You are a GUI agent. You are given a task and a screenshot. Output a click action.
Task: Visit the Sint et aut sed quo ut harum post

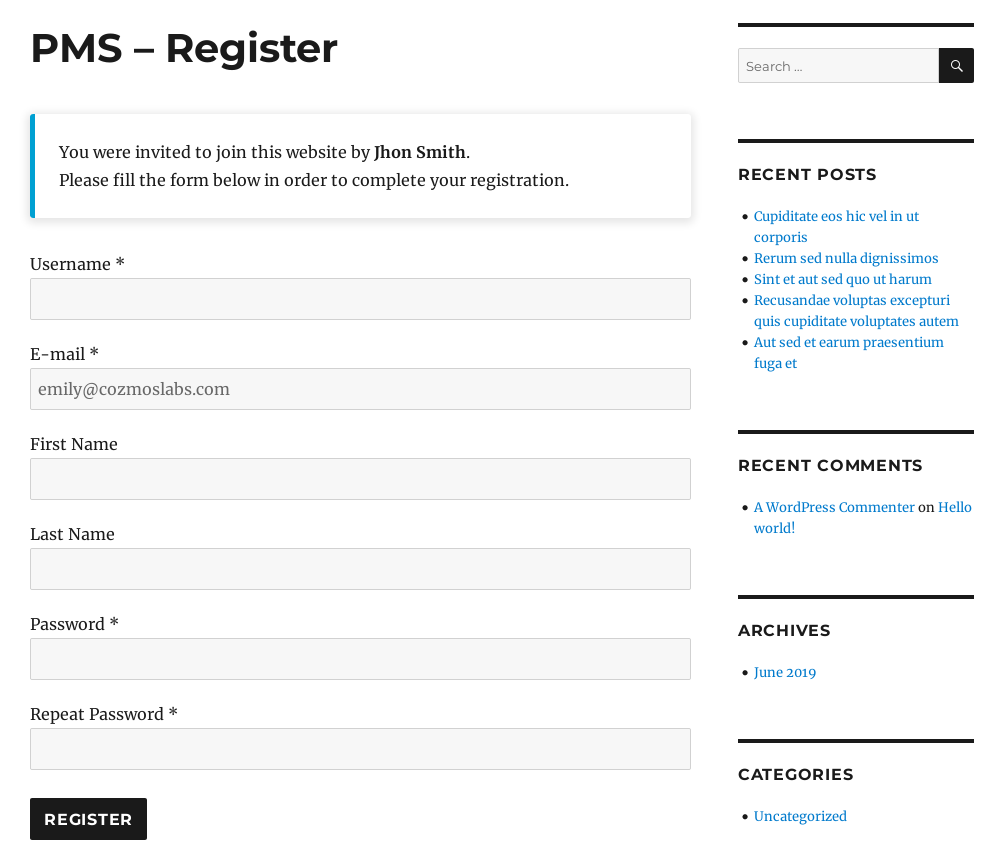point(842,279)
